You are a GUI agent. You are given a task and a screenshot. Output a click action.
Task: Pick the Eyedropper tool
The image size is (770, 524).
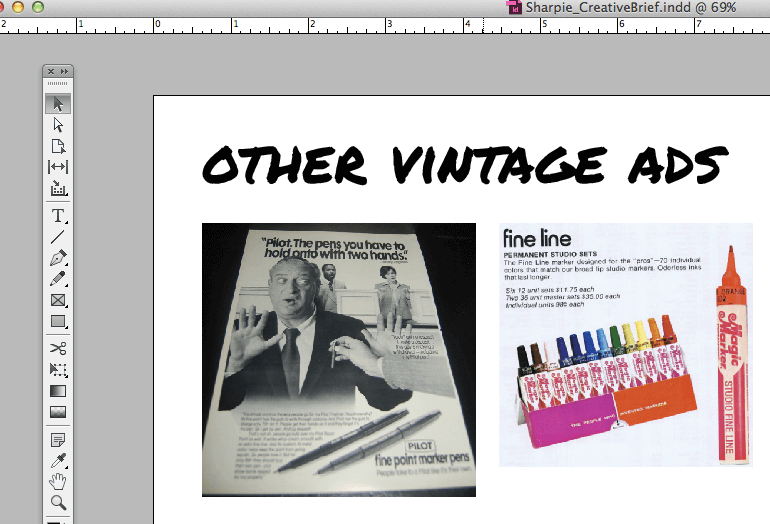pos(58,461)
